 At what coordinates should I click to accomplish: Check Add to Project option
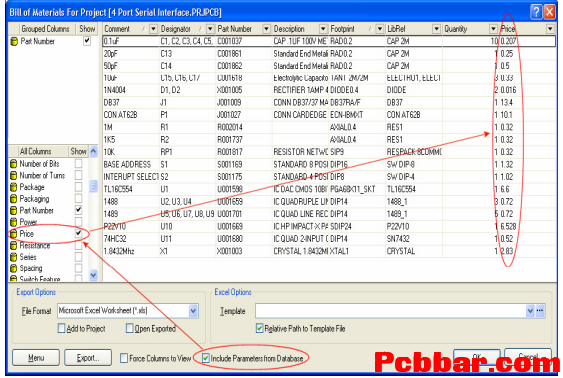coord(61,328)
